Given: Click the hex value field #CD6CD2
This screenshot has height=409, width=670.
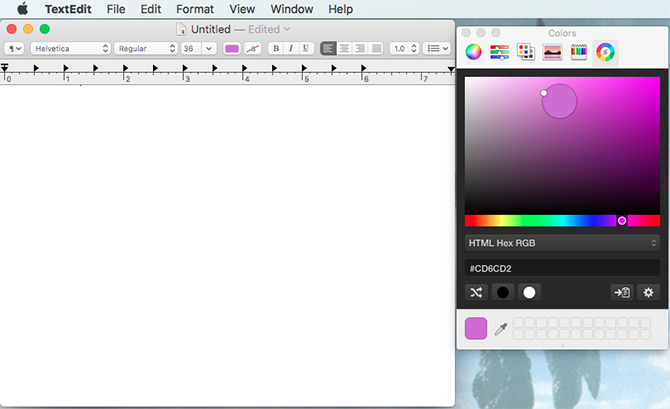Looking at the screenshot, I should click(x=562, y=268).
